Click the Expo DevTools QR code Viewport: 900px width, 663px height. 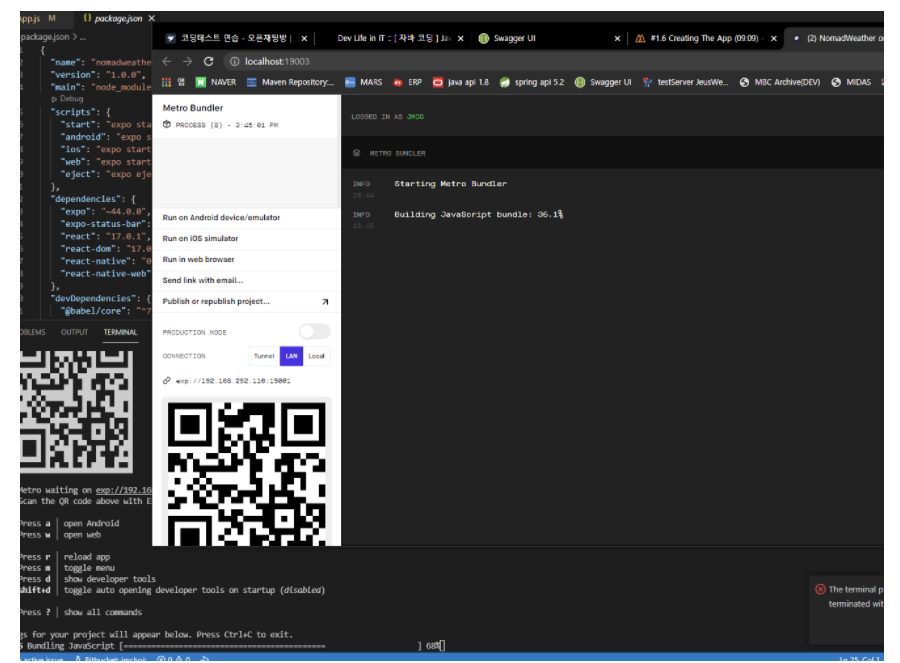coord(246,472)
